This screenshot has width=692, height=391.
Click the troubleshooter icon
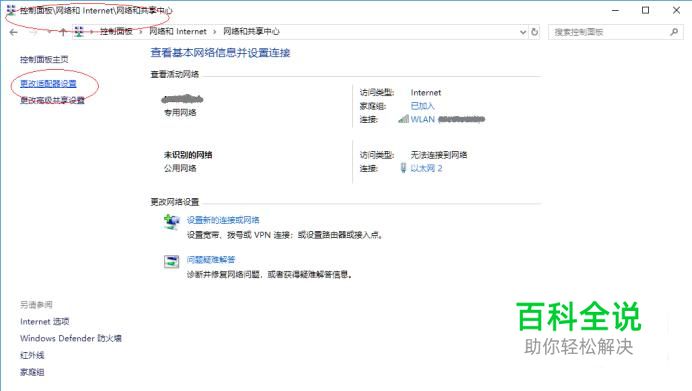[171, 261]
